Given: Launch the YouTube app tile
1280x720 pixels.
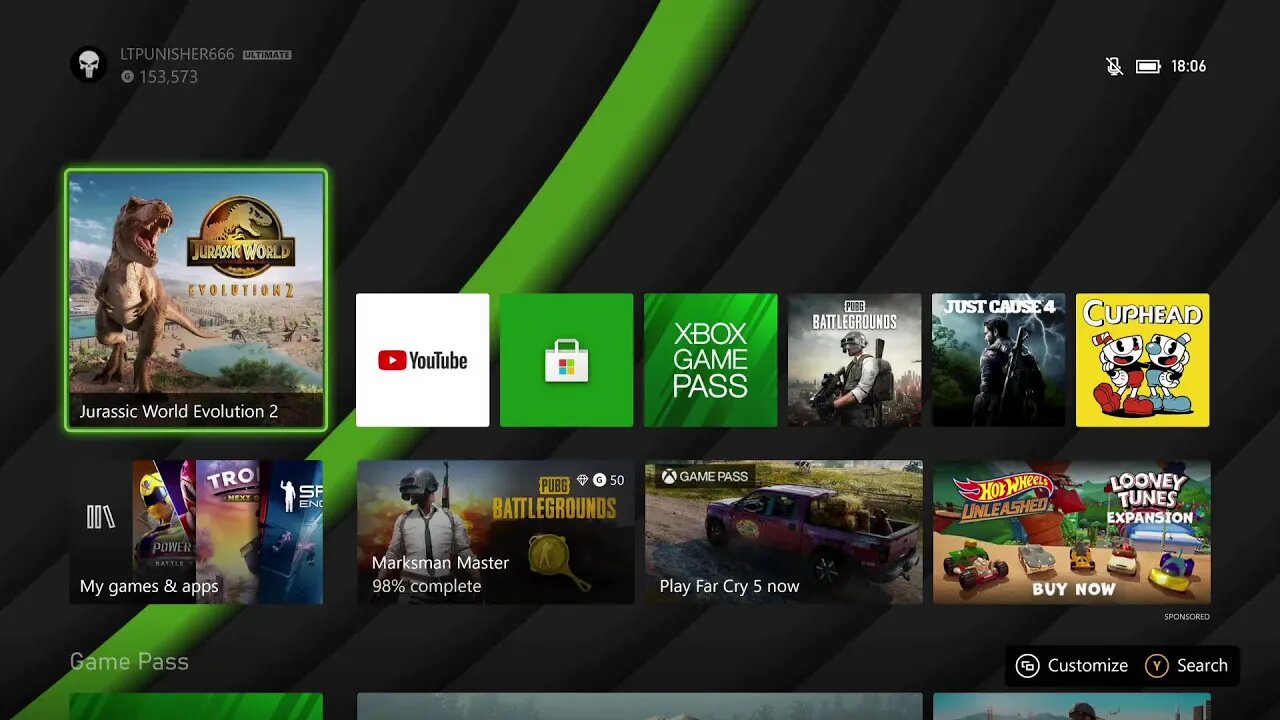Looking at the screenshot, I should click(422, 360).
